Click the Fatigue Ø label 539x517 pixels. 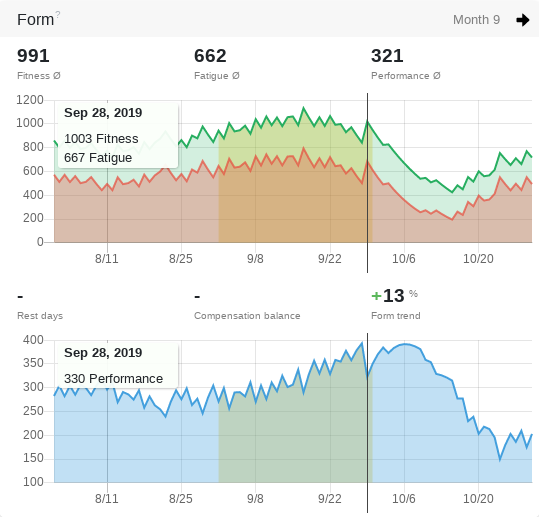tap(217, 76)
